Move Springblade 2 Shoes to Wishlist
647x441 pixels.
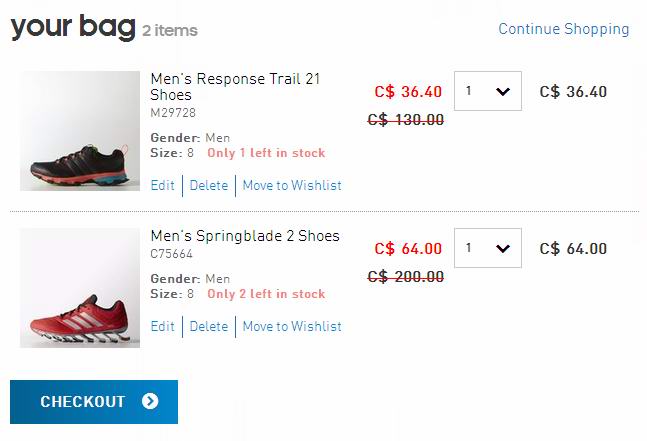tap(292, 326)
